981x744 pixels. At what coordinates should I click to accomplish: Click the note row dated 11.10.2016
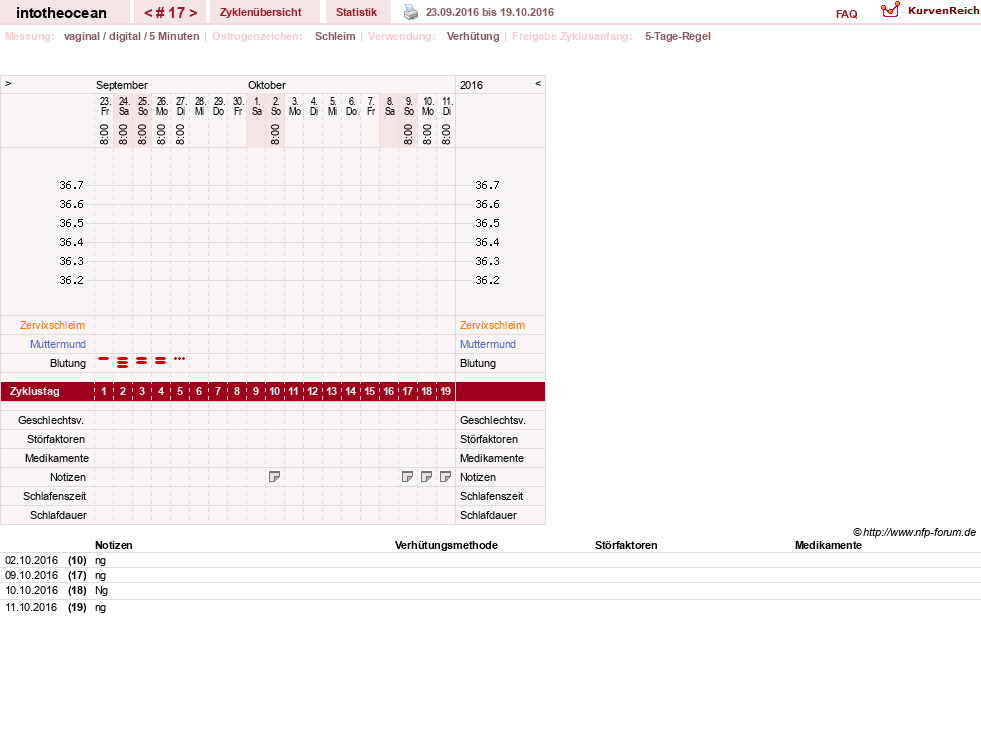(490, 607)
